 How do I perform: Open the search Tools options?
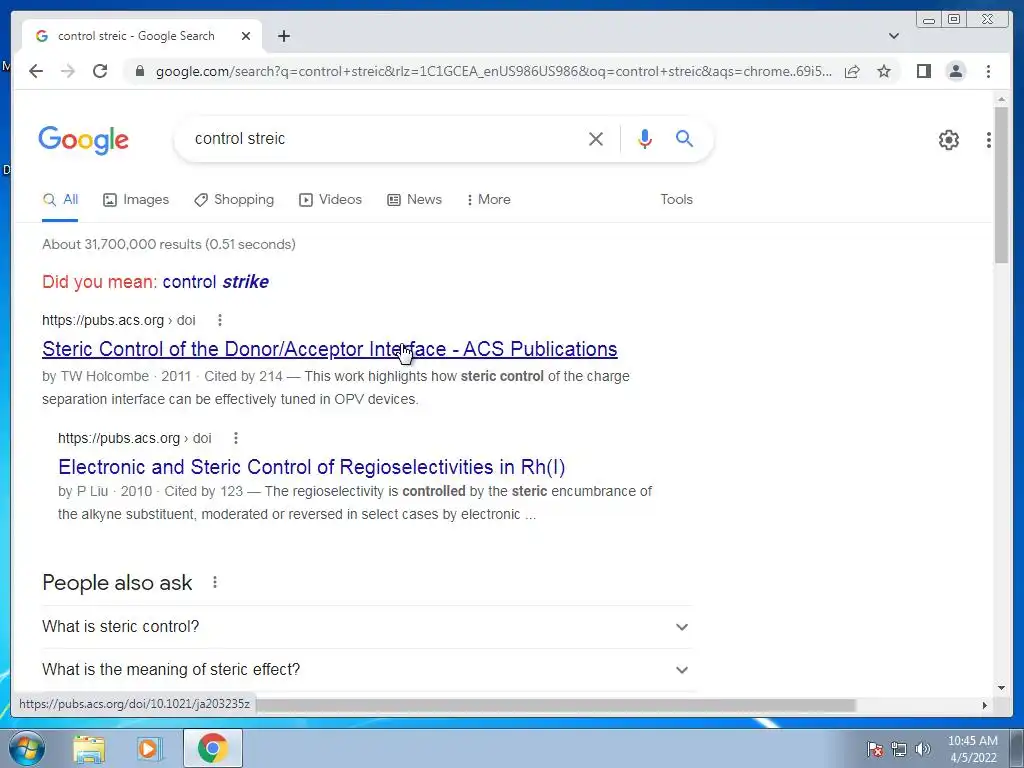point(676,200)
